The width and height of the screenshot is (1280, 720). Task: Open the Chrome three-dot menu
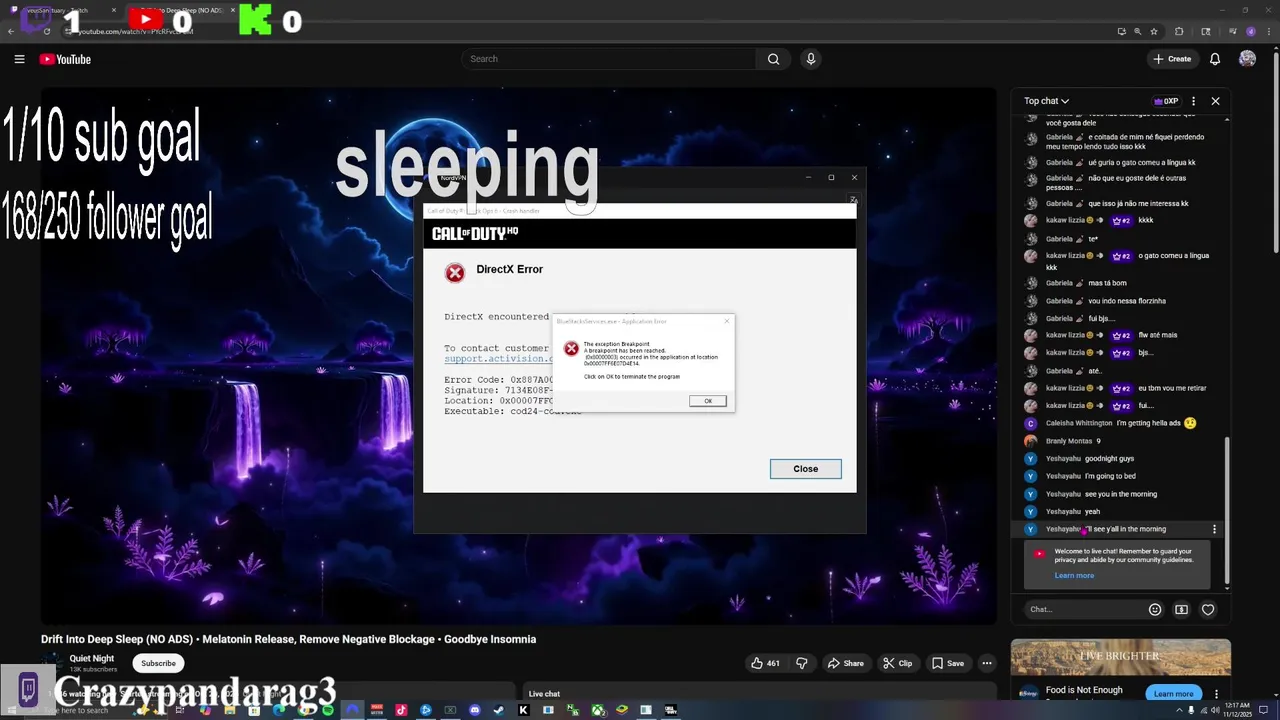[1269, 31]
